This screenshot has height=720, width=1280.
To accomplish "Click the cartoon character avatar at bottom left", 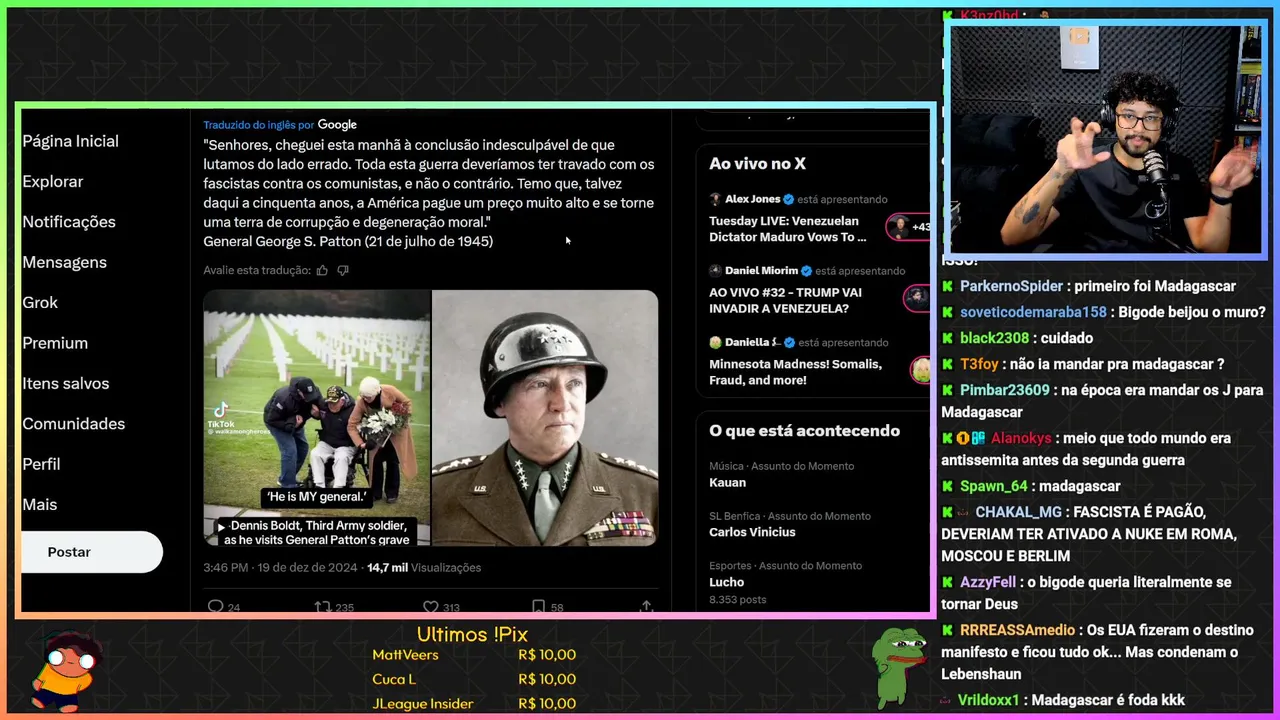I will tap(67, 669).
